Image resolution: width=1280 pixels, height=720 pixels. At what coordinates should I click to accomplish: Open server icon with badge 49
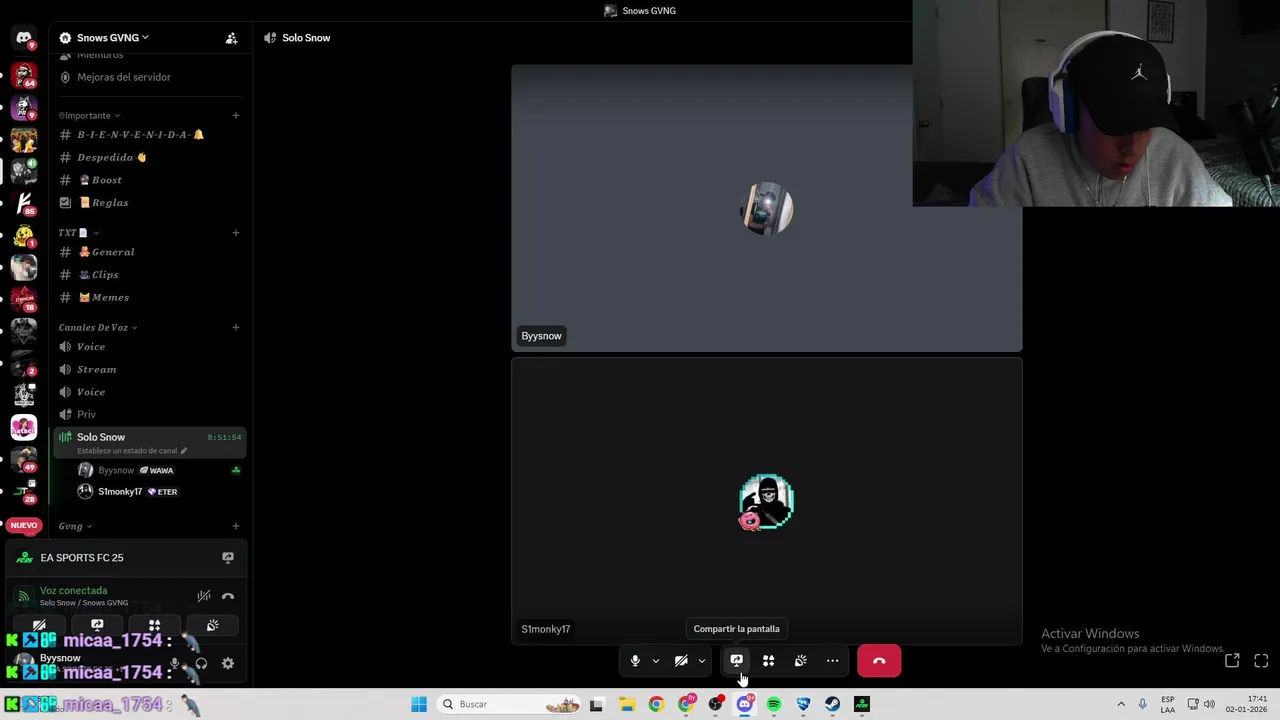click(x=24, y=459)
